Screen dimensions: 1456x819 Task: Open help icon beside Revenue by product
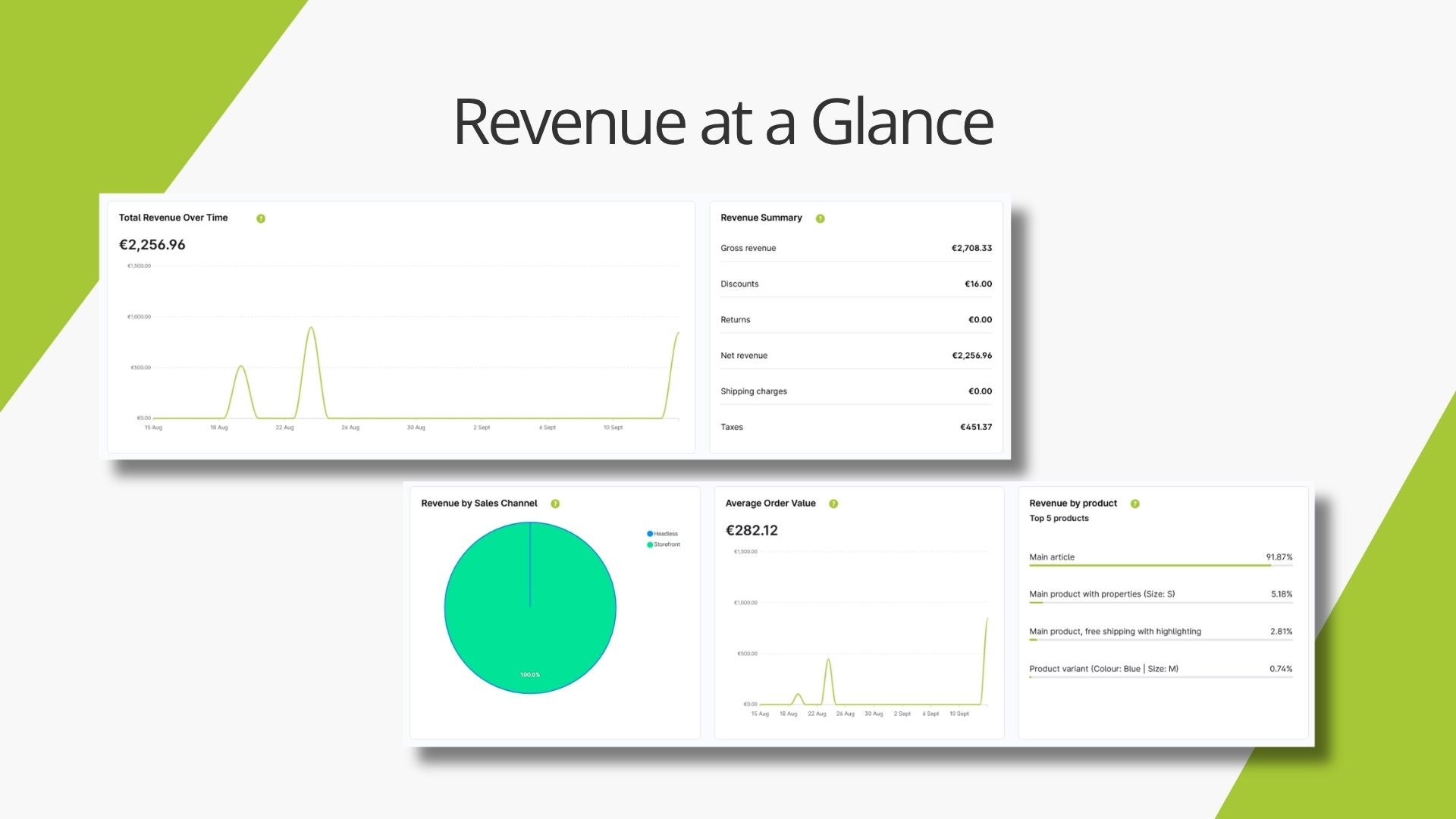pos(1135,504)
